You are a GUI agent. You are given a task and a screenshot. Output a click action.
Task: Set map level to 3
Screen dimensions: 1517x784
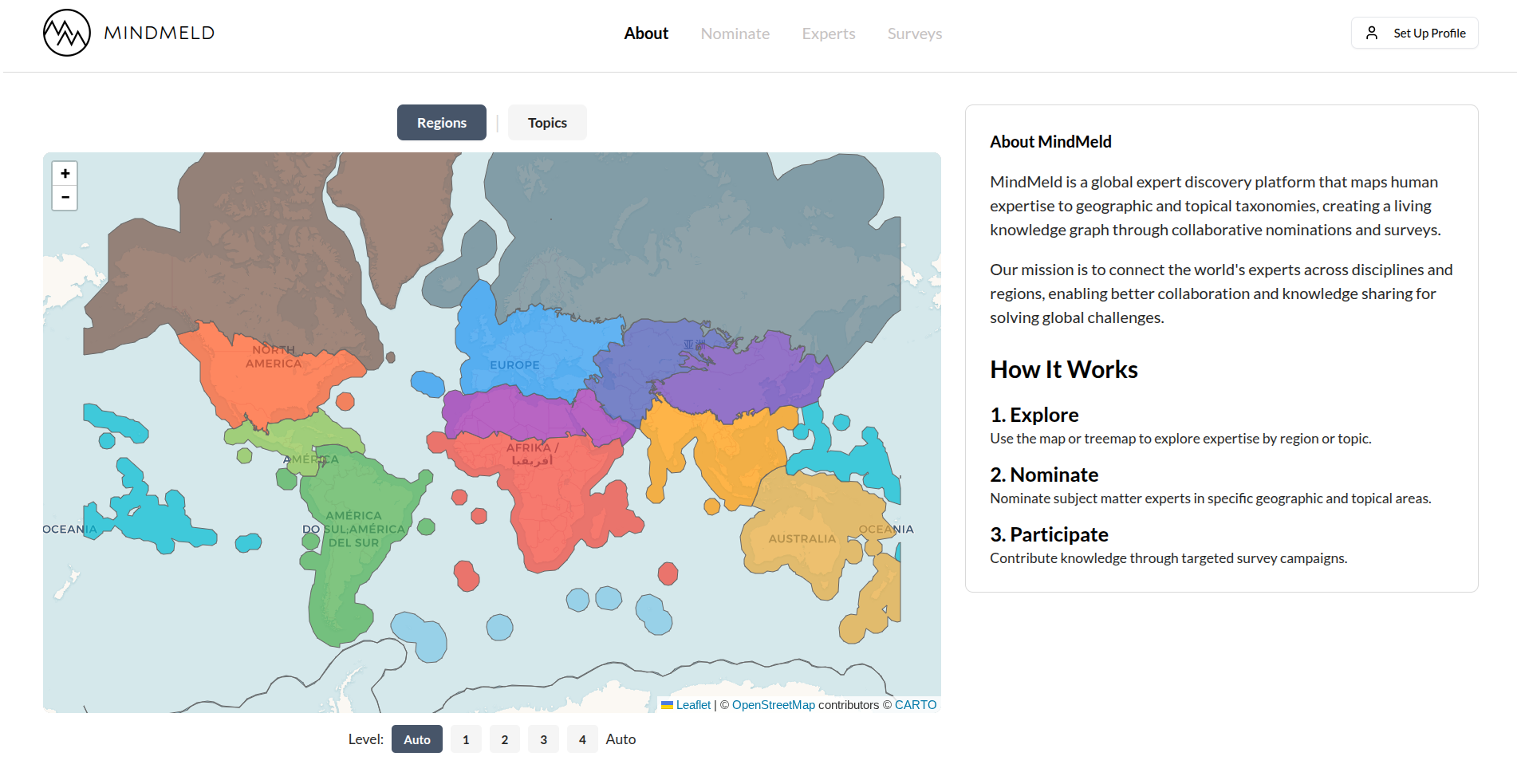coord(544,739)
